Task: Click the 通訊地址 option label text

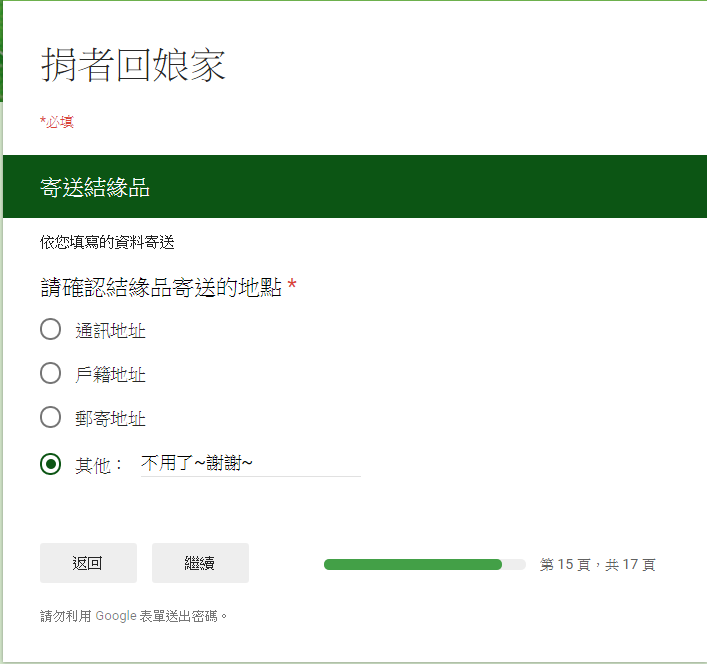Action: click(x=110, y=330)
